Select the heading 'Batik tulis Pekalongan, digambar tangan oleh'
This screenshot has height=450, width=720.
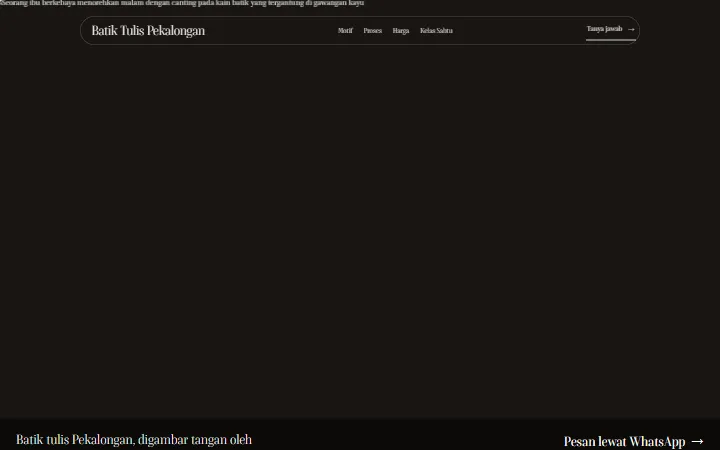134,439
